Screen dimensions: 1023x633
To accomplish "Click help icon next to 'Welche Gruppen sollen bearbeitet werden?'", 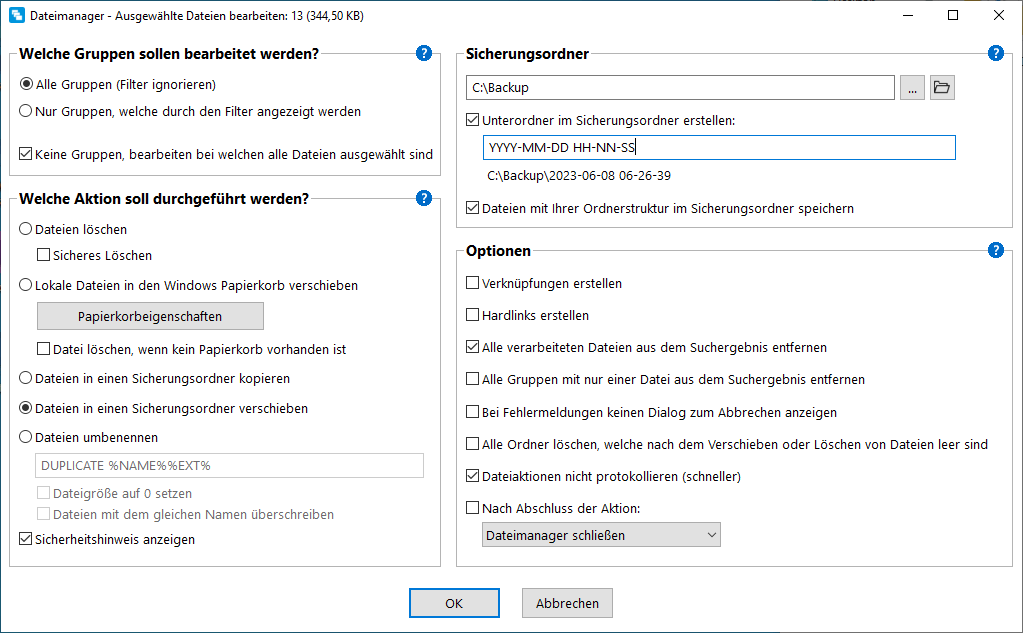I will pyautogui.click(x=424, y=53).
